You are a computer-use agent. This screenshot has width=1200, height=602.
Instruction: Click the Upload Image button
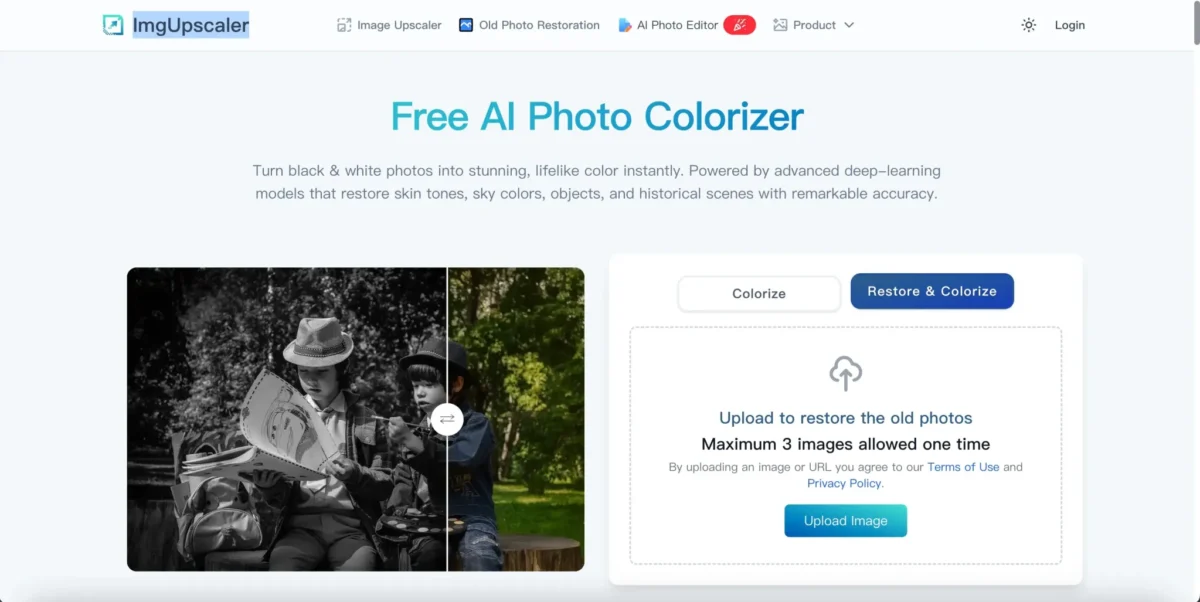(x=846, y=521)
